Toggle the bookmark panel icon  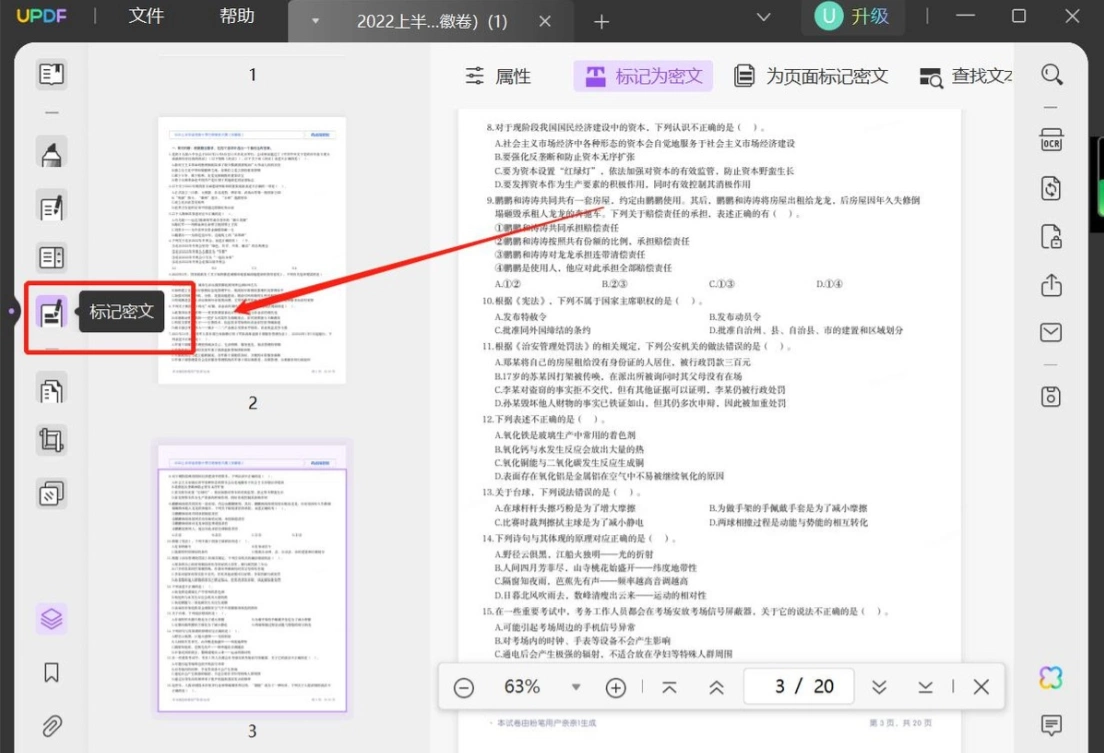click(51, 672)
